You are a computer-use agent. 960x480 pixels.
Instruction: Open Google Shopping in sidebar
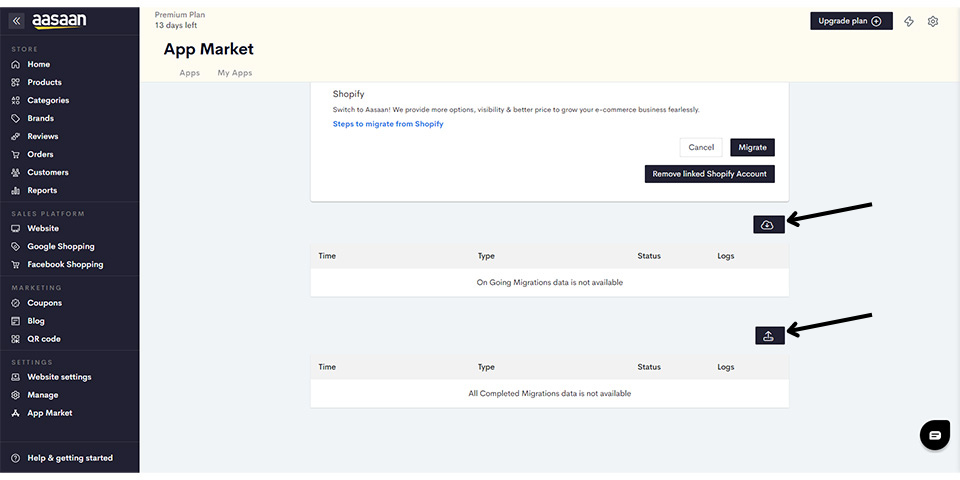(x=61, y=247)
